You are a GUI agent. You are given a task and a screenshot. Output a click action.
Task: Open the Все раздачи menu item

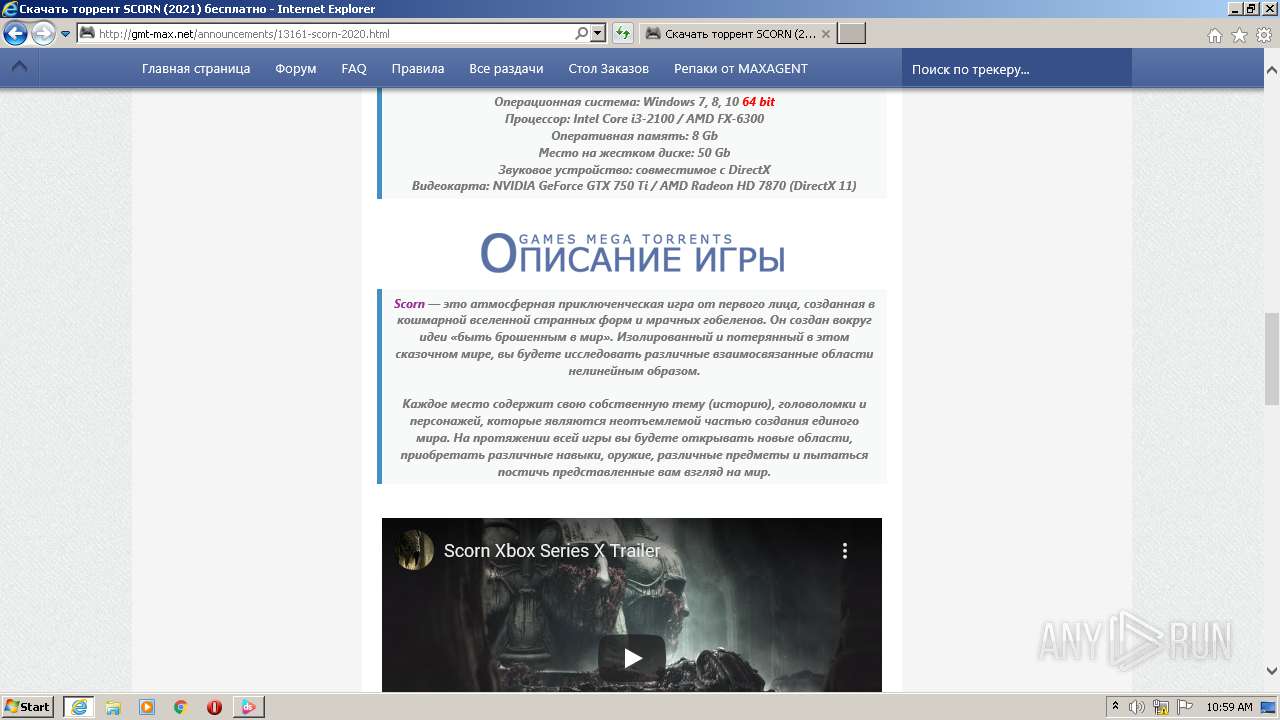(x=506, y=69)
